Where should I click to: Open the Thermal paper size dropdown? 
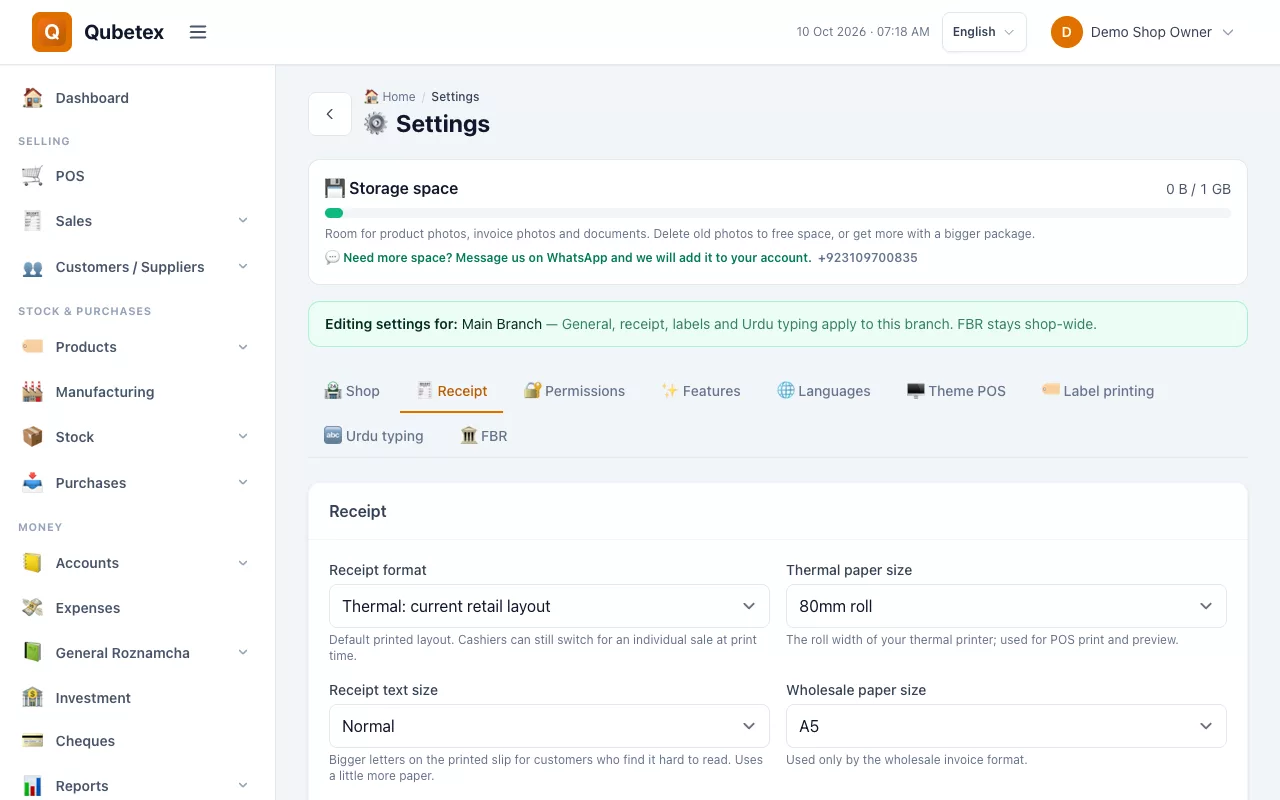pos(1006,606)
